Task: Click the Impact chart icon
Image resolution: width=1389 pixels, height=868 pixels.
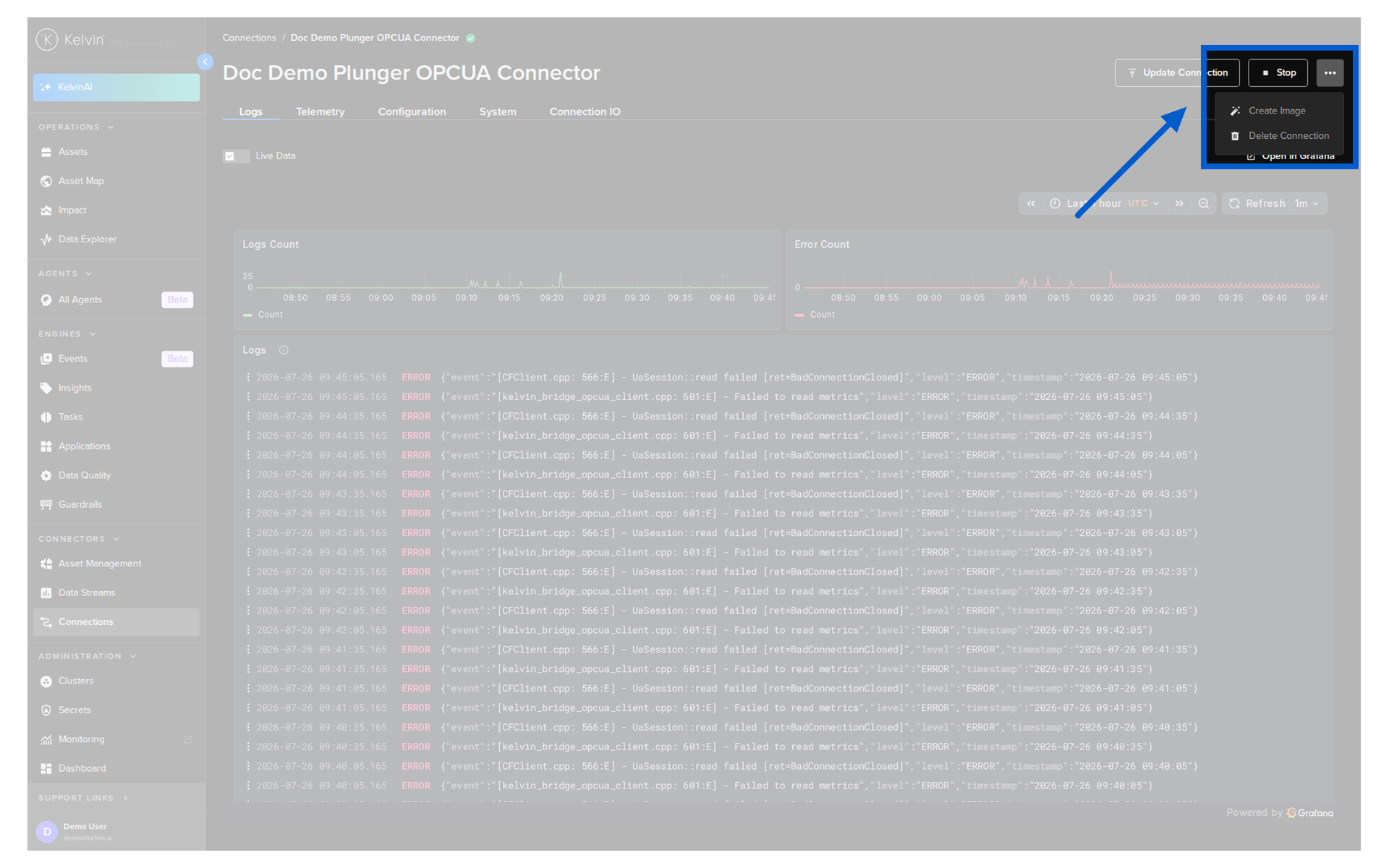Action: (46, 210)
